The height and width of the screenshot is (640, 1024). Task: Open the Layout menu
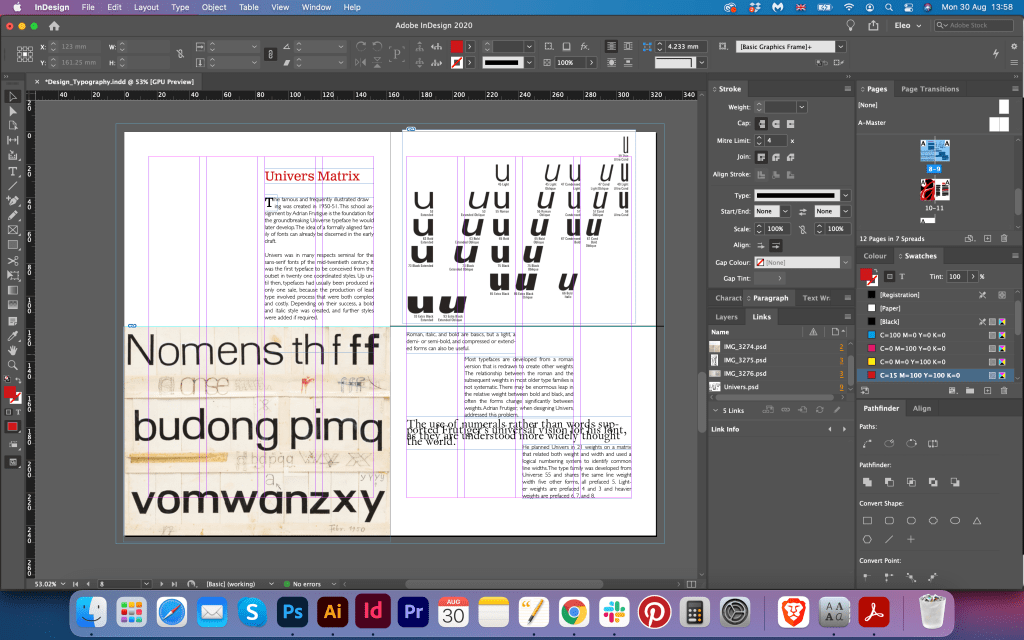(x=146, y=7)
